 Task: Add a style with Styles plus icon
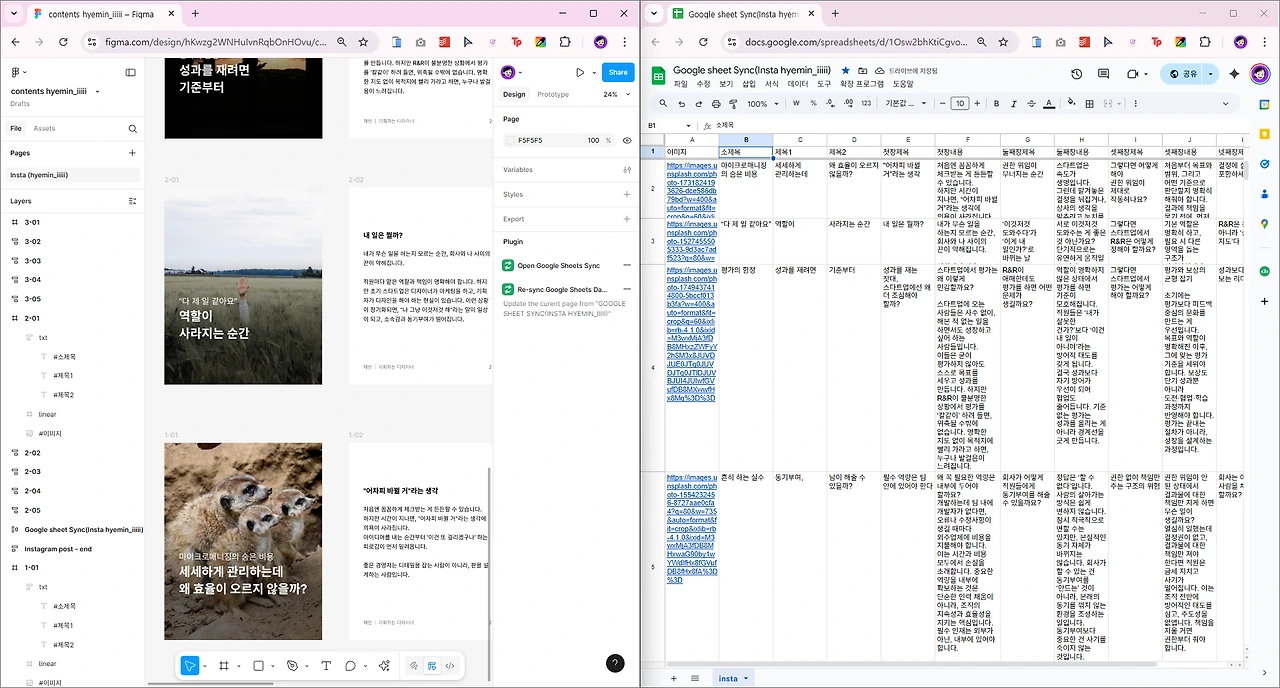click(626, 194)
